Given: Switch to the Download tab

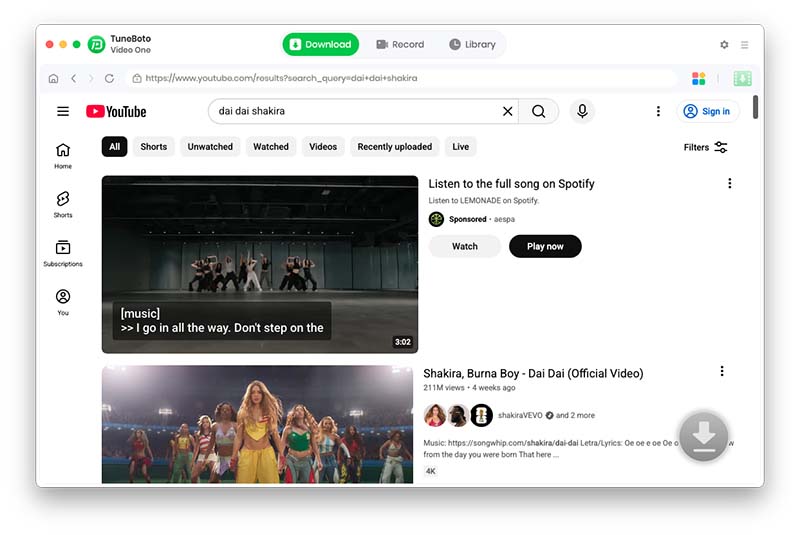Looking at the screenshot, I should (320, 44).
